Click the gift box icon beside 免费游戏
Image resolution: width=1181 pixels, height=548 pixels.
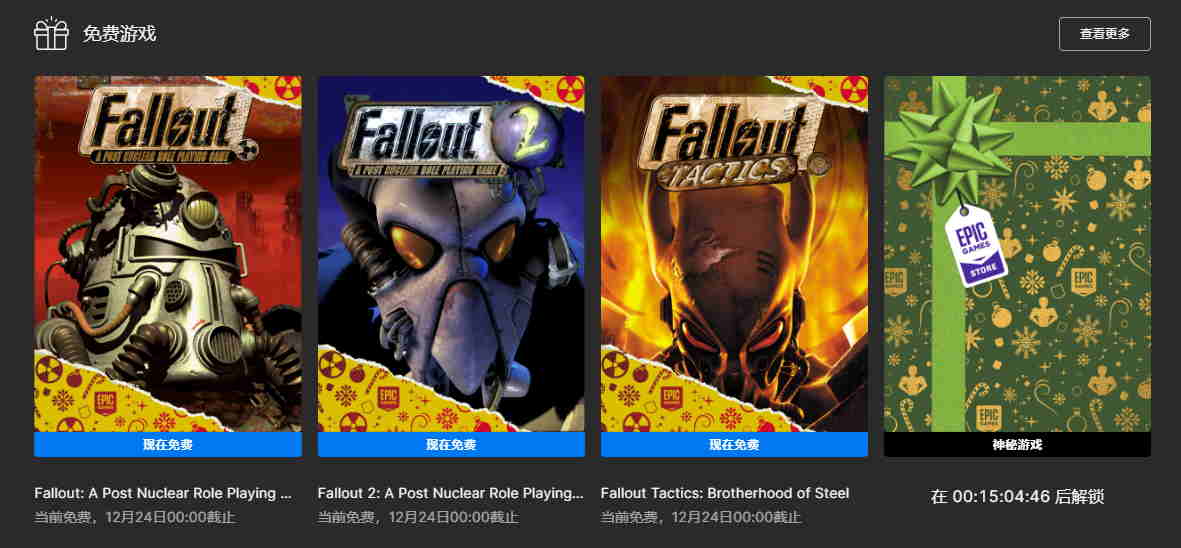pos(51,34)
